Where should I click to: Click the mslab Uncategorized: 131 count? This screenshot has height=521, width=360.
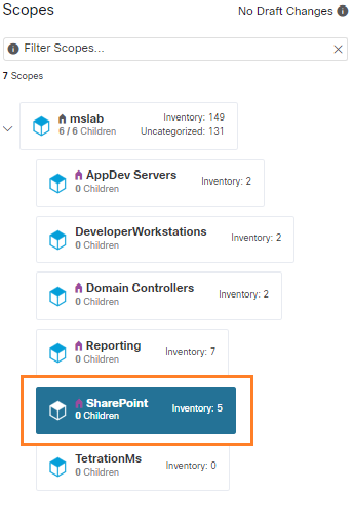tap(183, 131)
